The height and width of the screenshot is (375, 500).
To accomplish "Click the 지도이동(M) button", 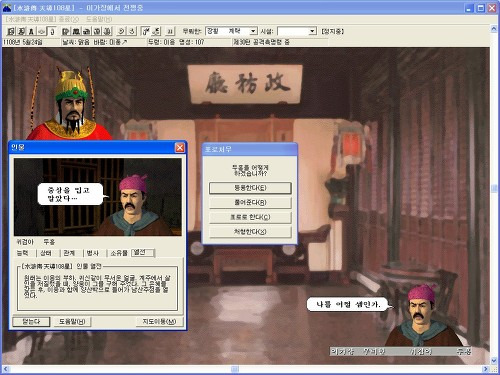I will tap(159, 322).
